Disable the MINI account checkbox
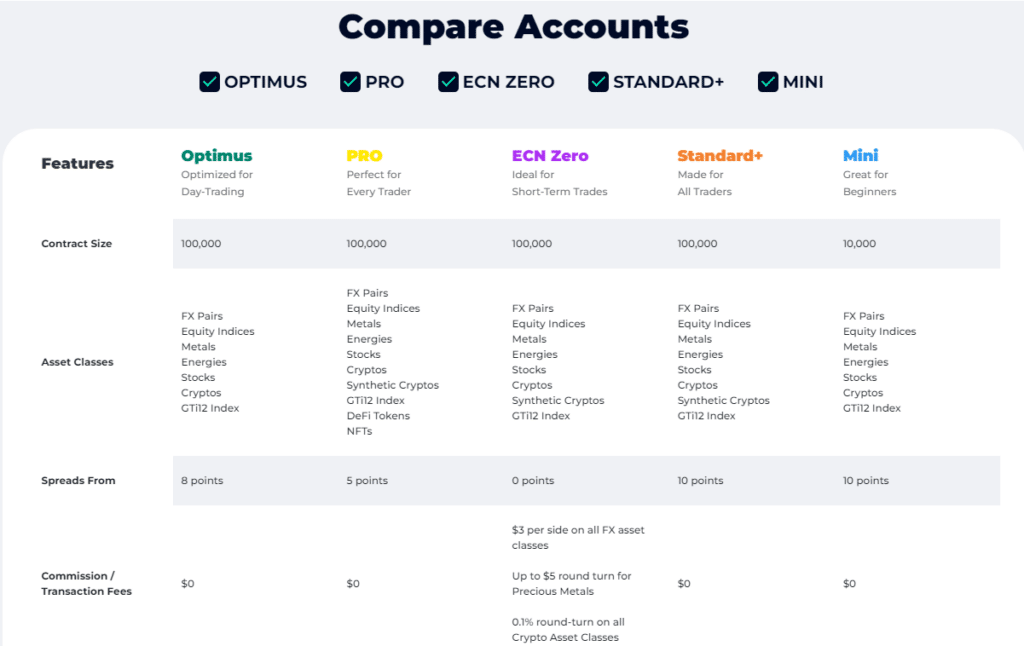 tap(768, 82)
